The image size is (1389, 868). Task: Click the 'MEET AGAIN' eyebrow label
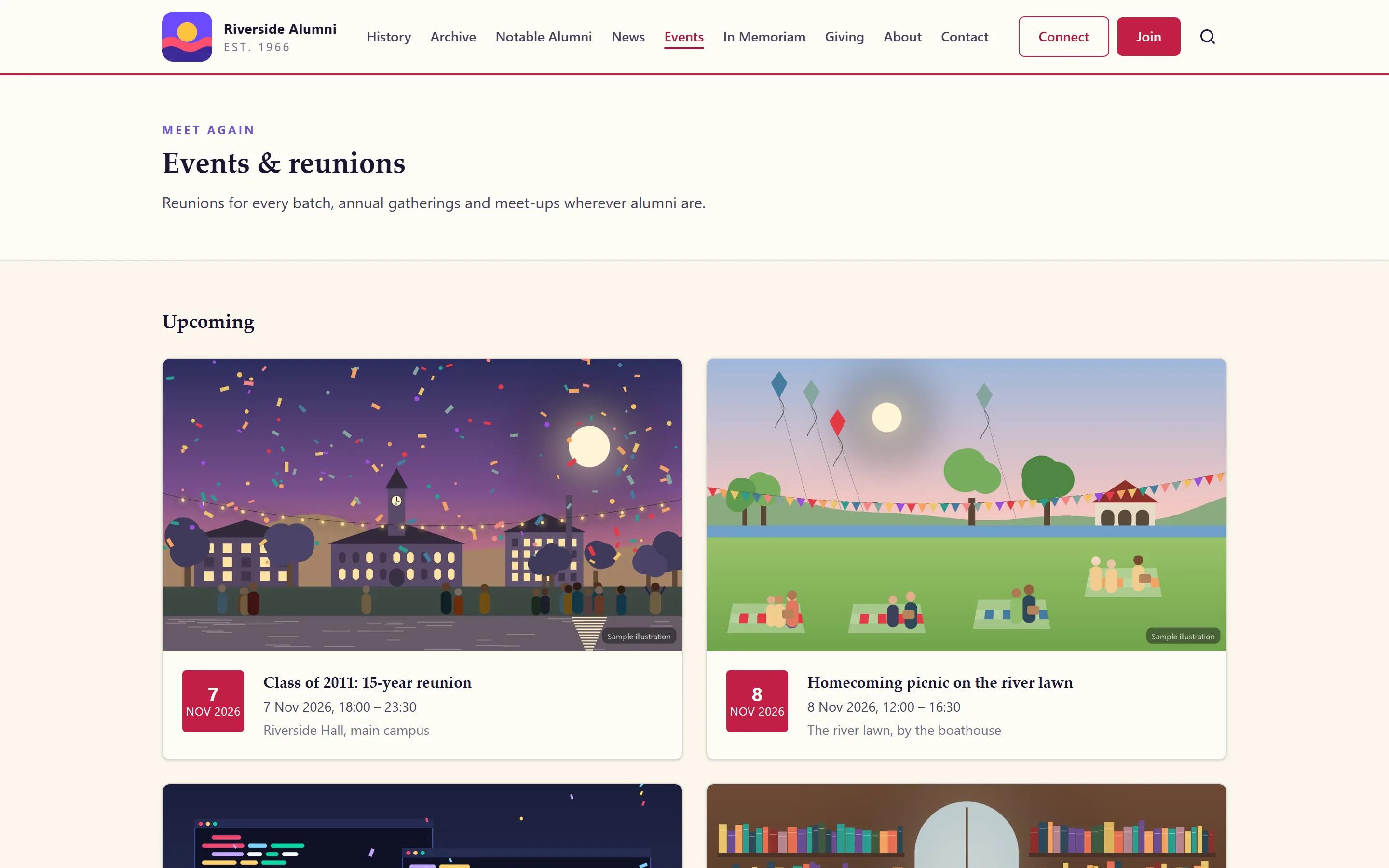pyautogui.click(x=208, y=130)
